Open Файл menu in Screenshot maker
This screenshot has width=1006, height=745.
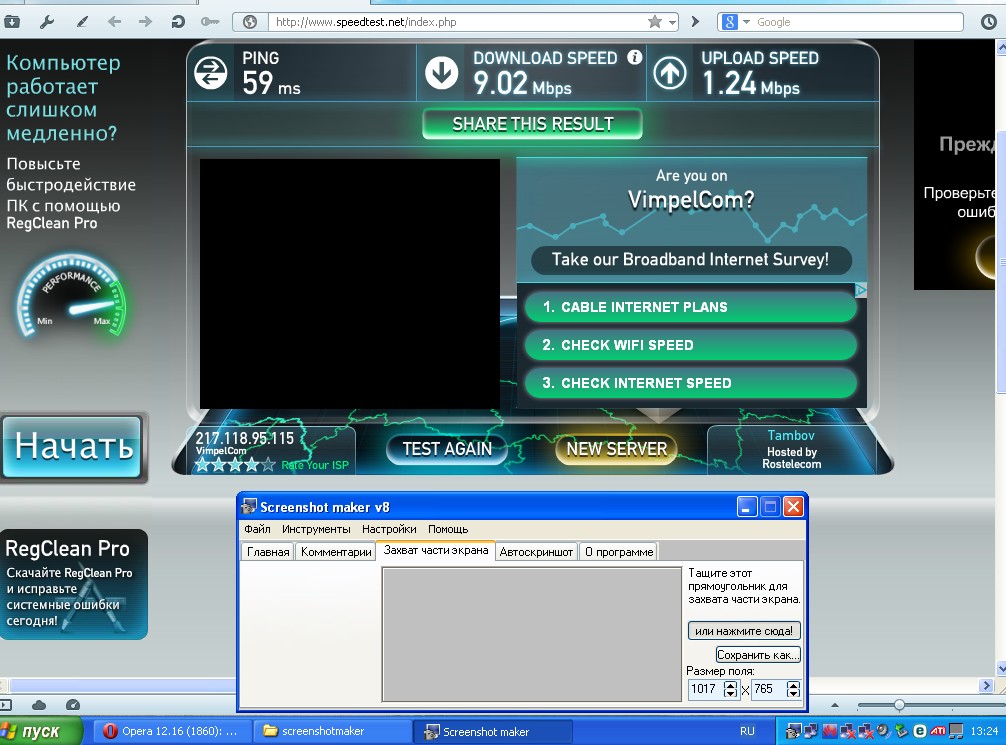pos(257,529)
